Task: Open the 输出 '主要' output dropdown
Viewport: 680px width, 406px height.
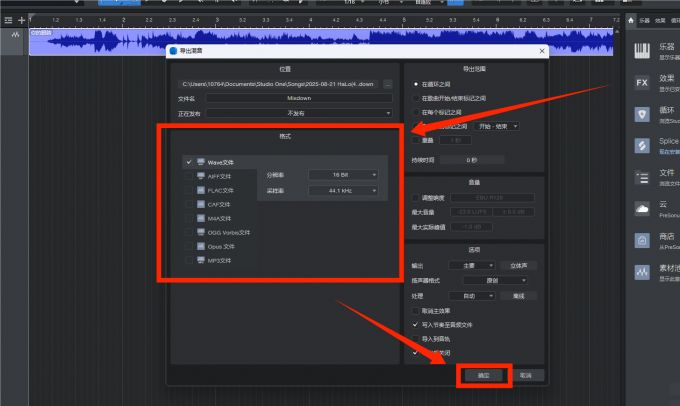Action: pos(471,265)
